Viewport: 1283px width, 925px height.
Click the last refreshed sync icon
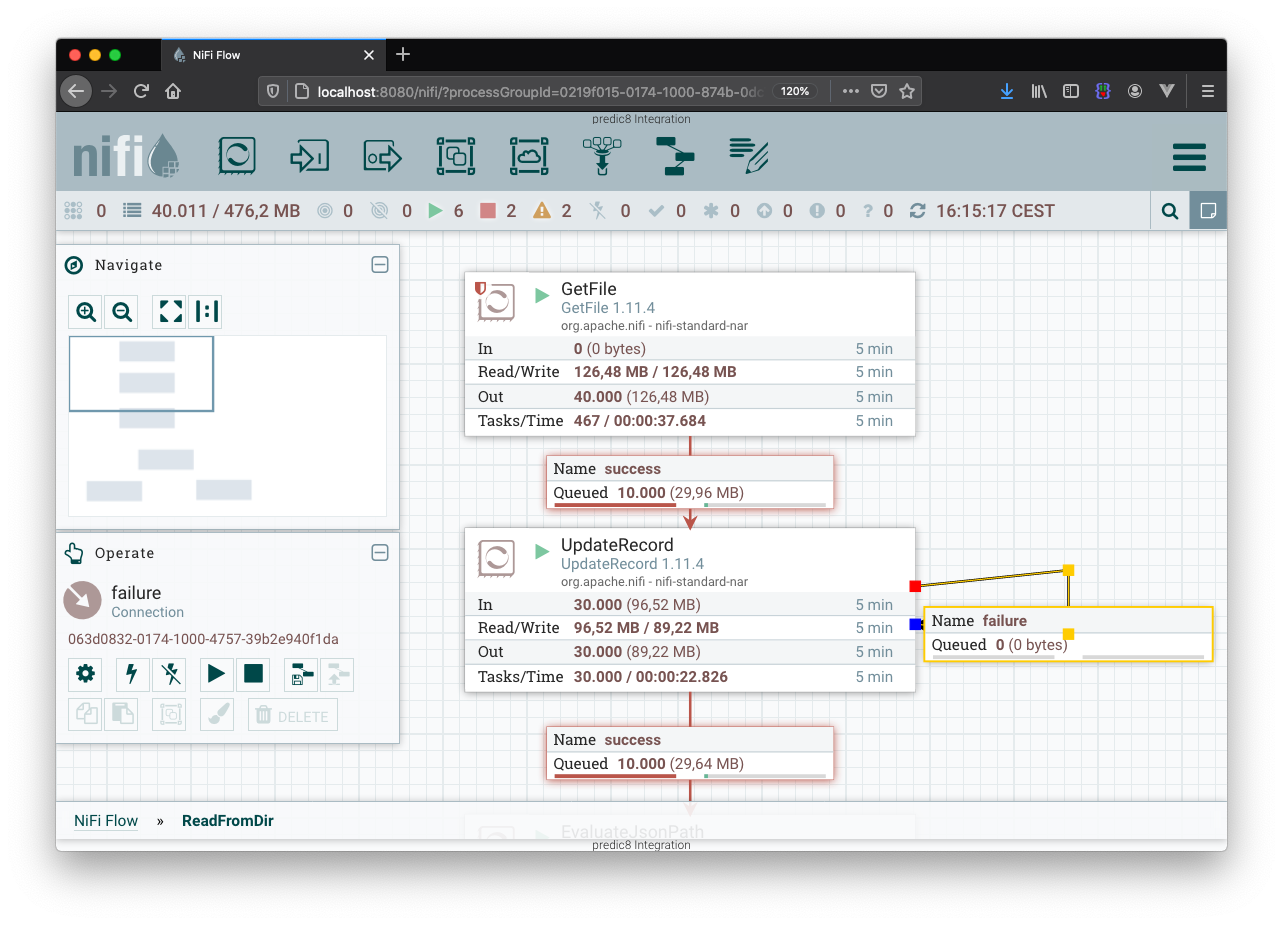[x=917, y=211]
